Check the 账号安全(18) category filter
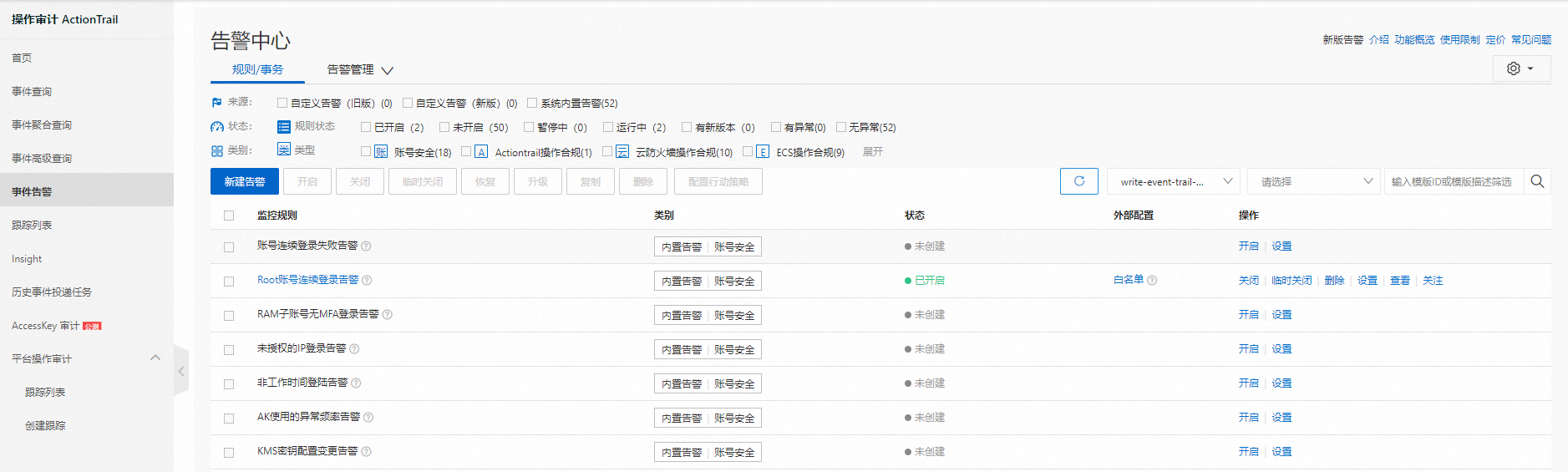 click(366, 151)
